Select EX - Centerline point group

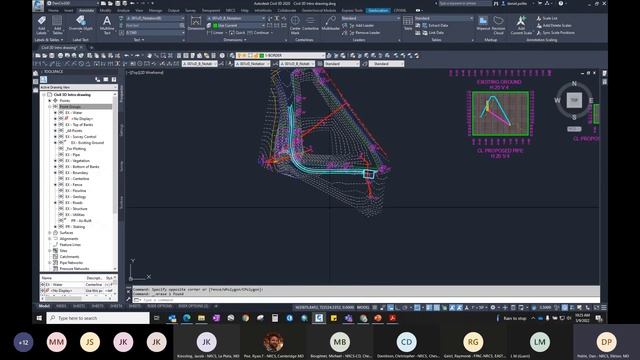point(77,179)
